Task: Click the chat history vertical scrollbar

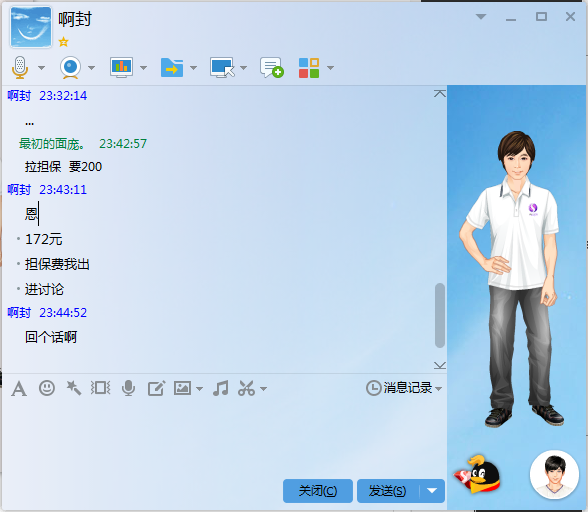Action: 440,315
